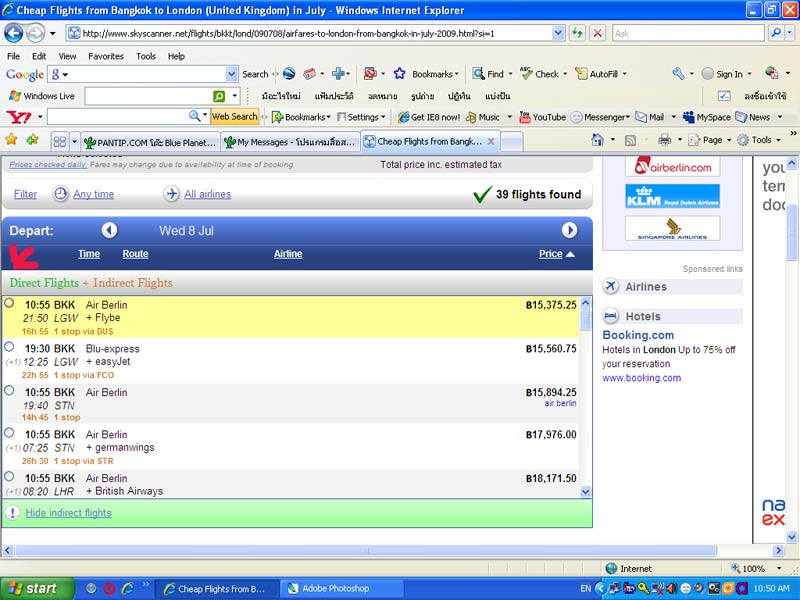800x600 pixels.
Task: Click the Yahoo toolbar MySpace icon
Action: [x=688, y=117]
